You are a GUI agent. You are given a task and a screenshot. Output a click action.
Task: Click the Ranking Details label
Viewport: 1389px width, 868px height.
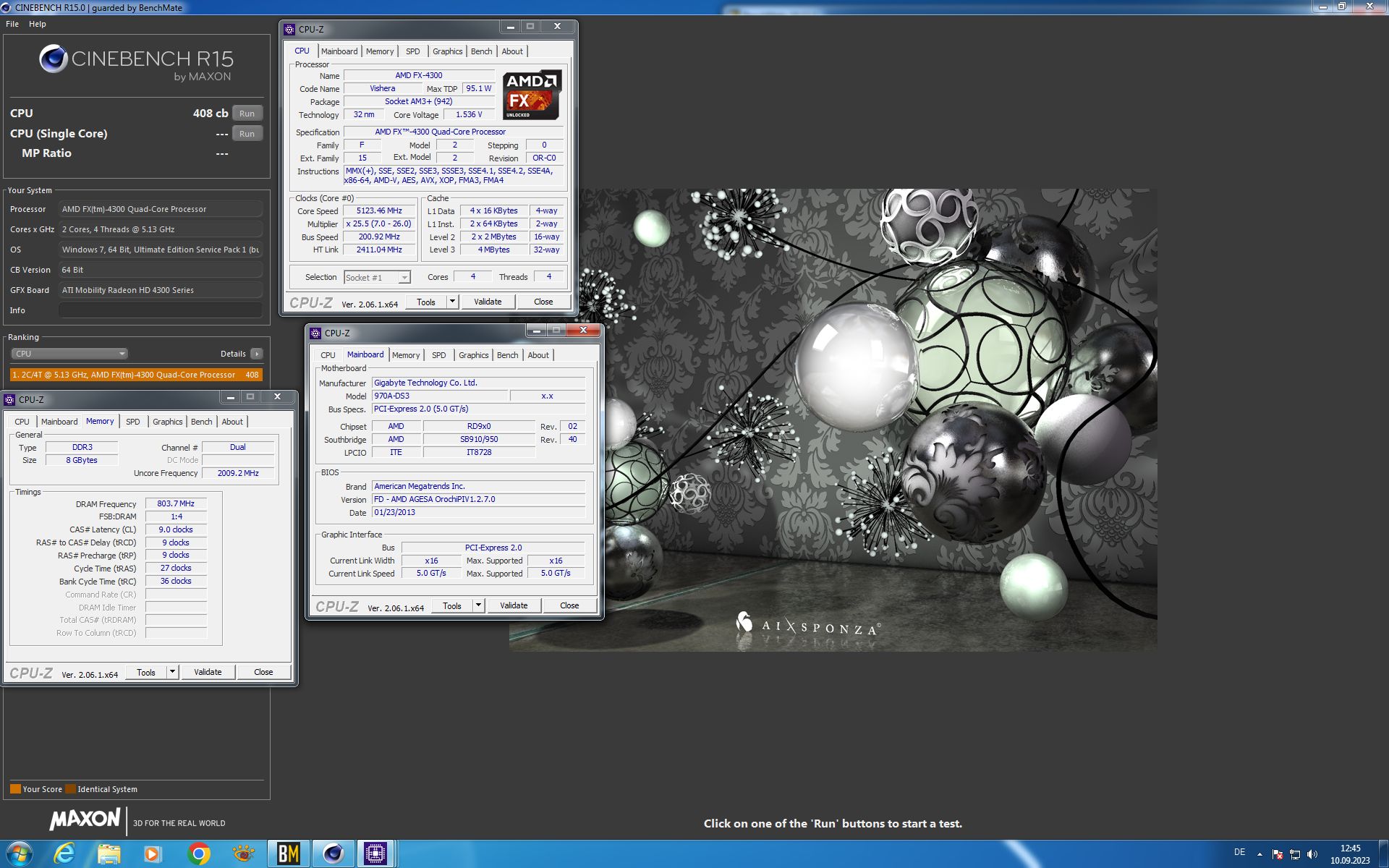click(x=233, y=354)
